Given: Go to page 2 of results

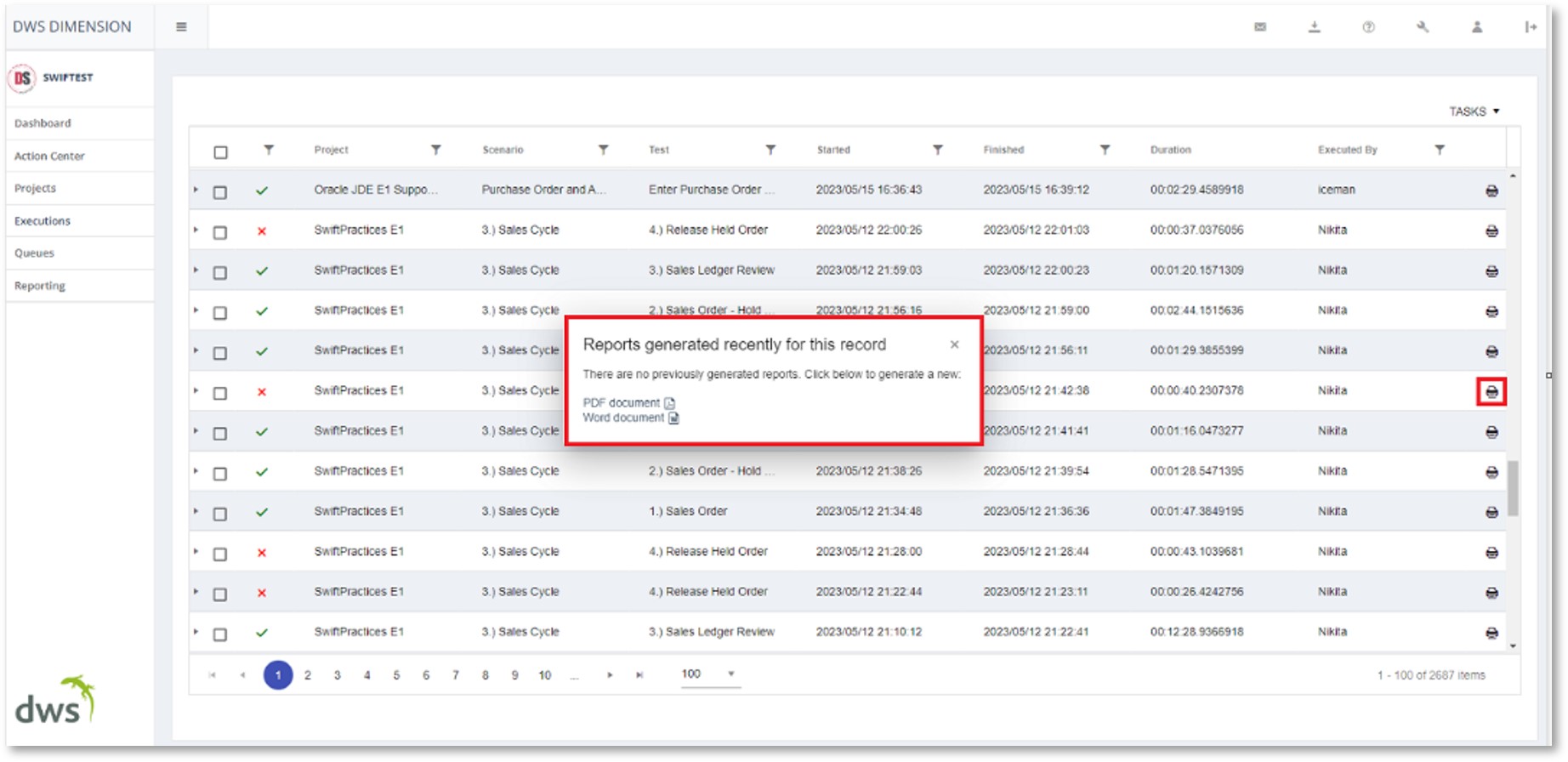Looking at the screenshot, I should click(x=308, y=675).
